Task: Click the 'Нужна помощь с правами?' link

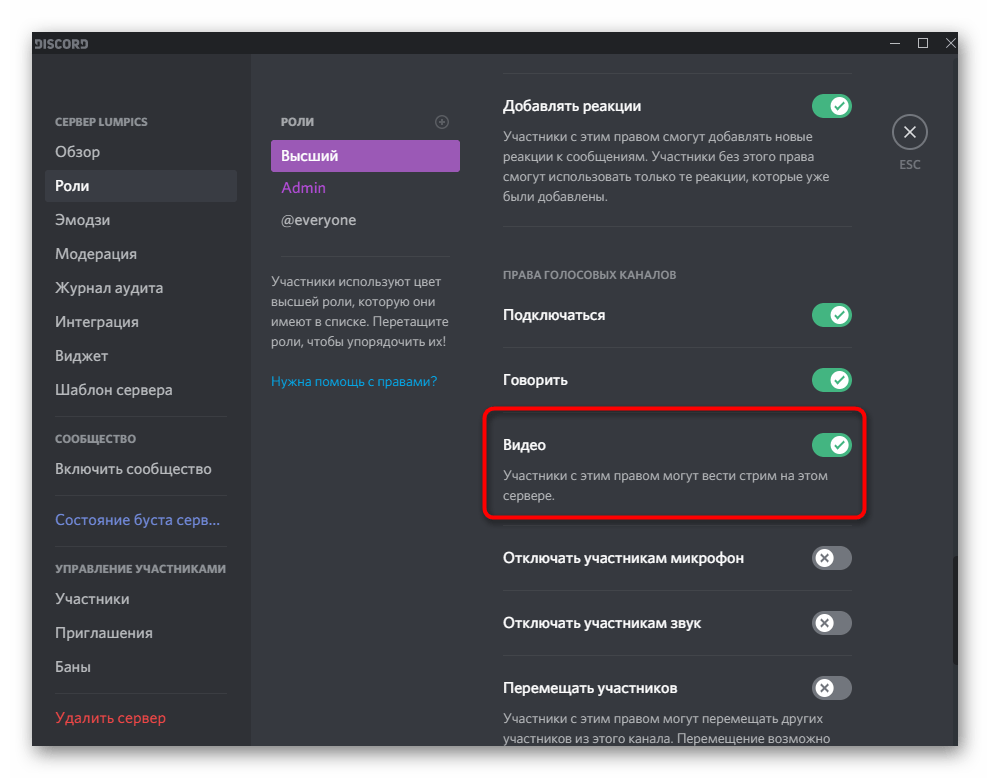Action: tap(354, 381)
